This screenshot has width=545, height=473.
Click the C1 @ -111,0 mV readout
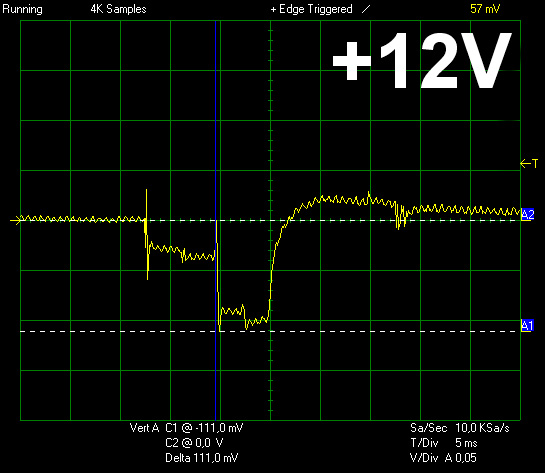point(204,427)
